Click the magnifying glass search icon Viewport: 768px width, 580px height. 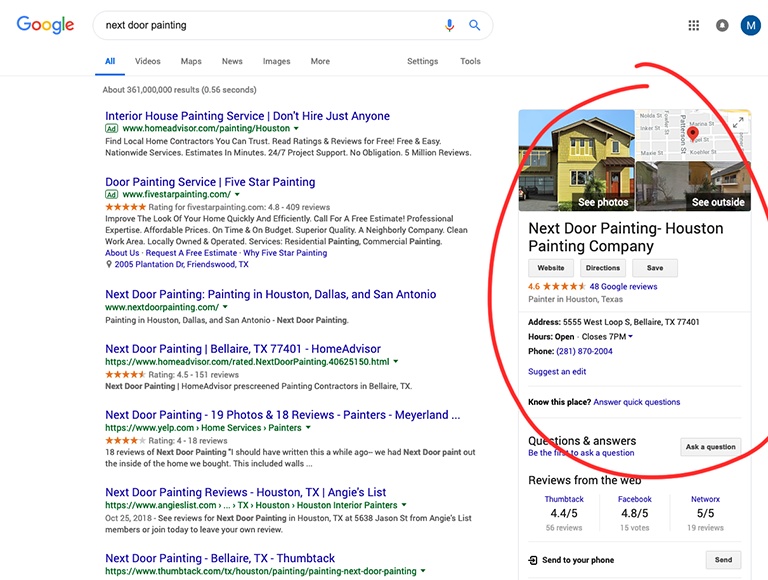tap(474, 25)
